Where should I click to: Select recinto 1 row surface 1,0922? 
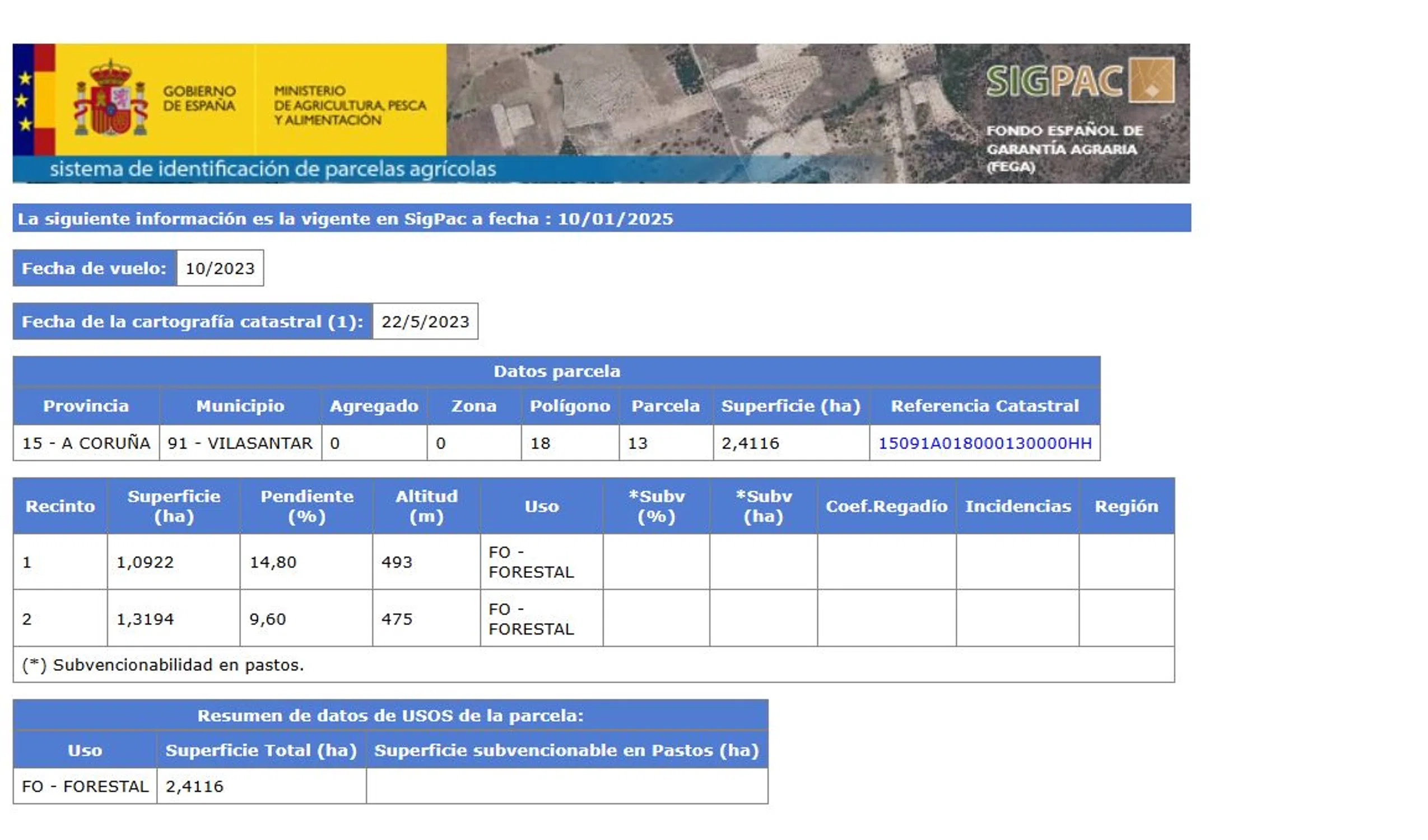[145, 562]
